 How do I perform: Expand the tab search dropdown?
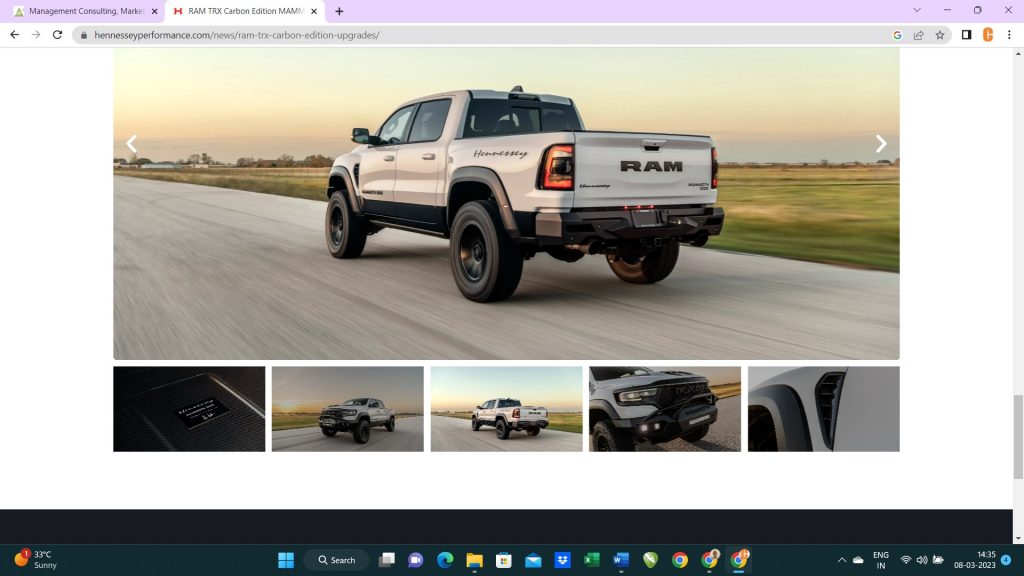tap(917, 10)
